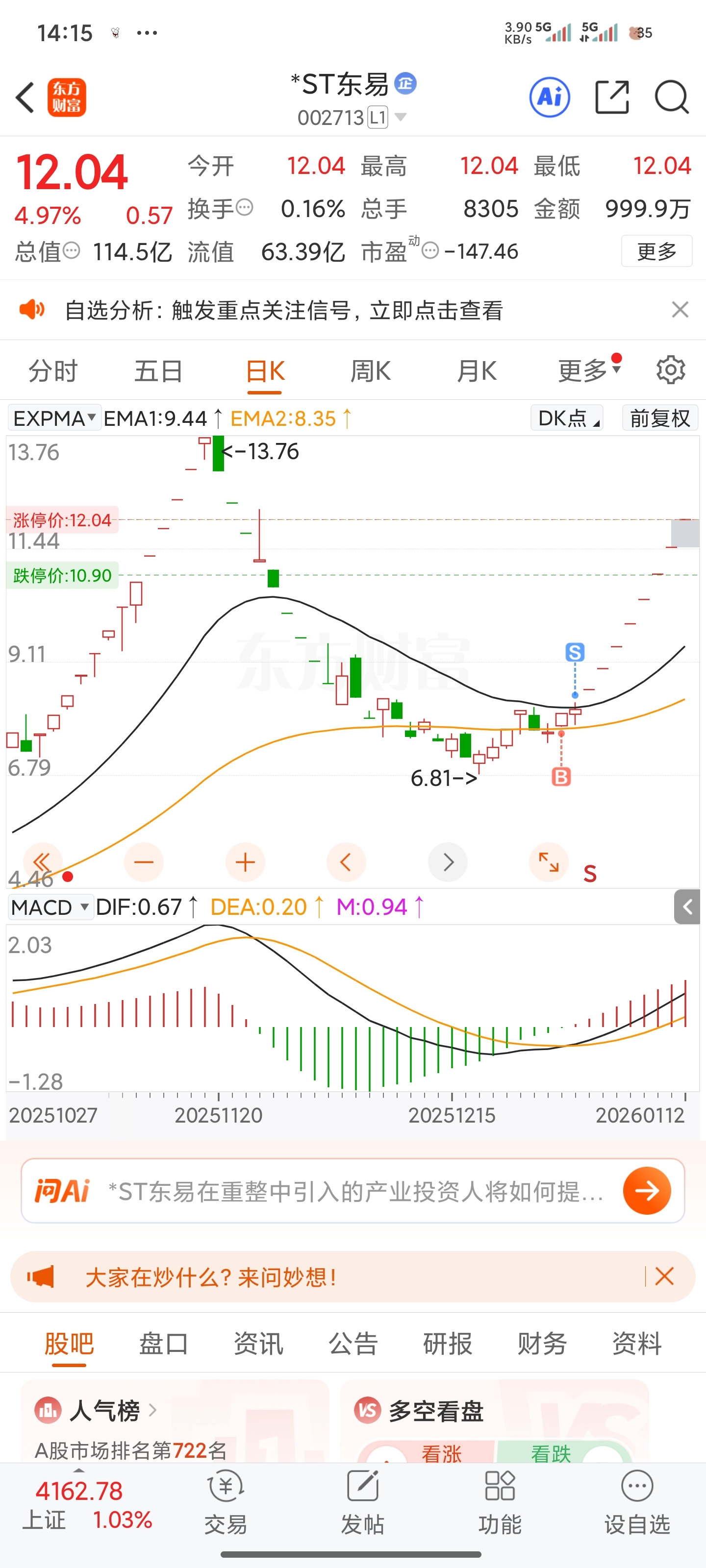706x1568 pixels.
Task: Tap the 跌停价:10.90 label
Action: click(62, 575)
